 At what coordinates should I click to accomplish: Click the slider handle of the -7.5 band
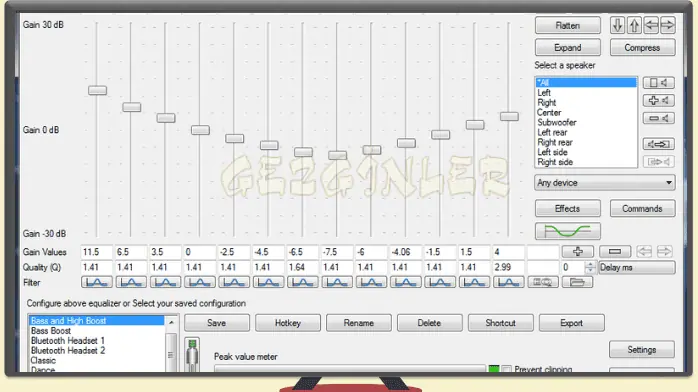pos(337,155)
